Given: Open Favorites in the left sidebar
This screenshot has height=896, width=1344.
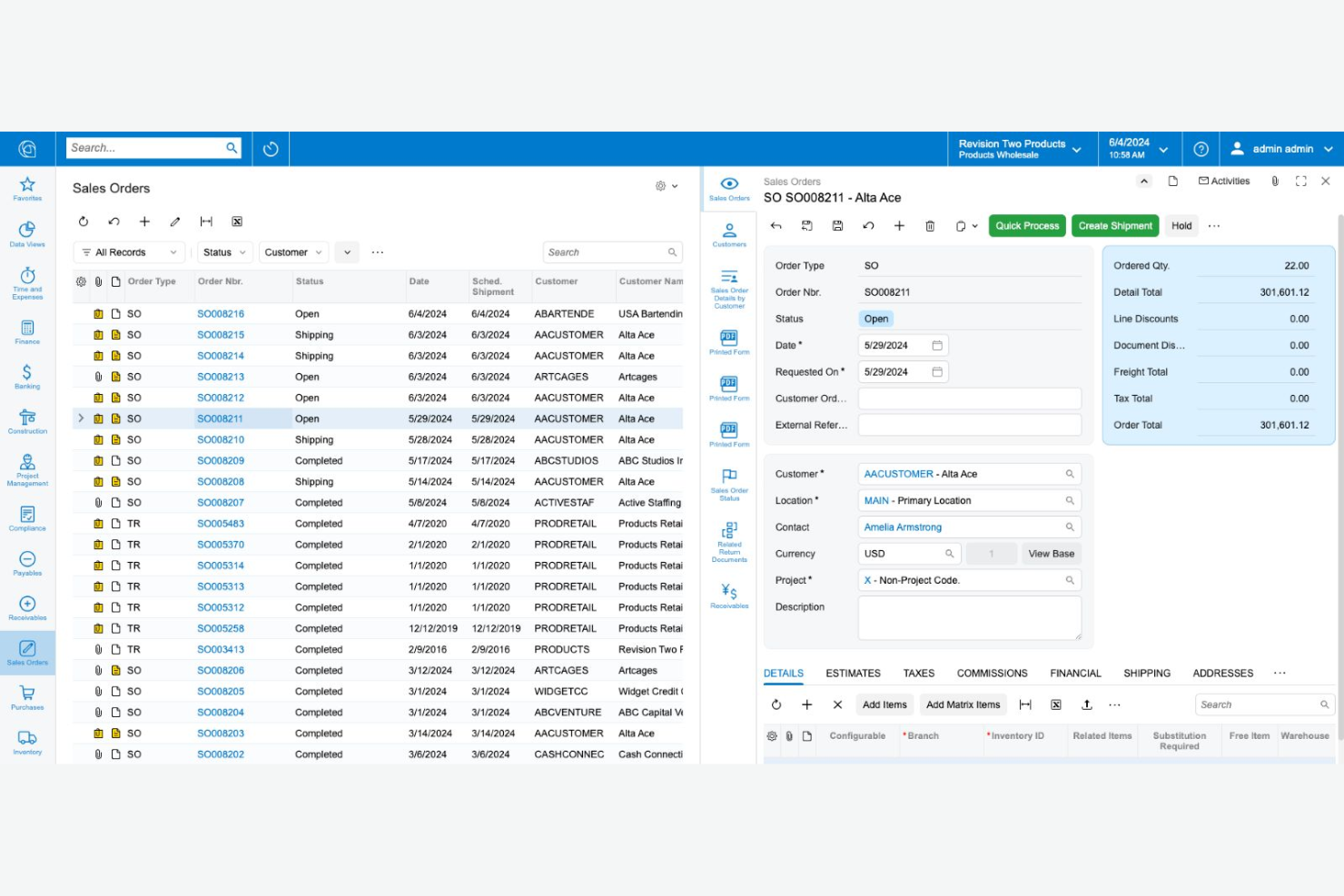Looking at the screenshot, I should click(27, 189).
